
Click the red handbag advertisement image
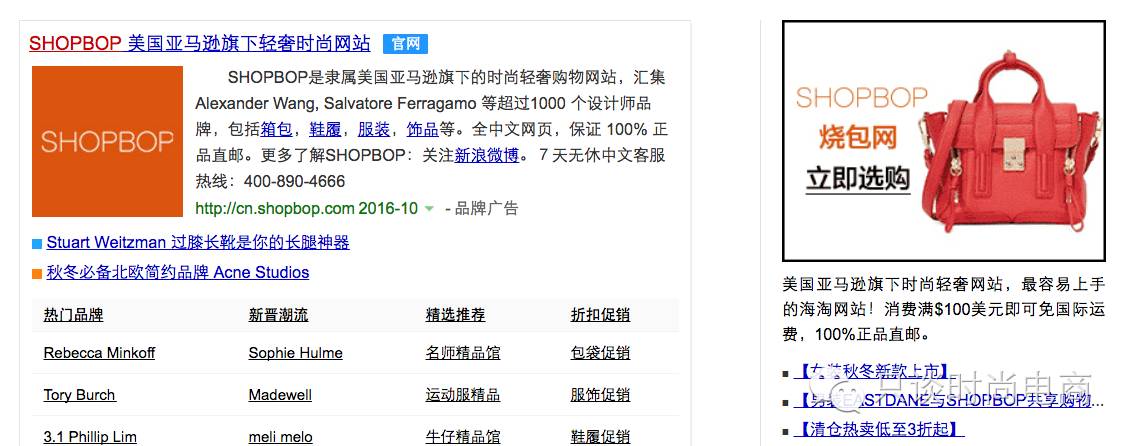[x=943, y=141]
